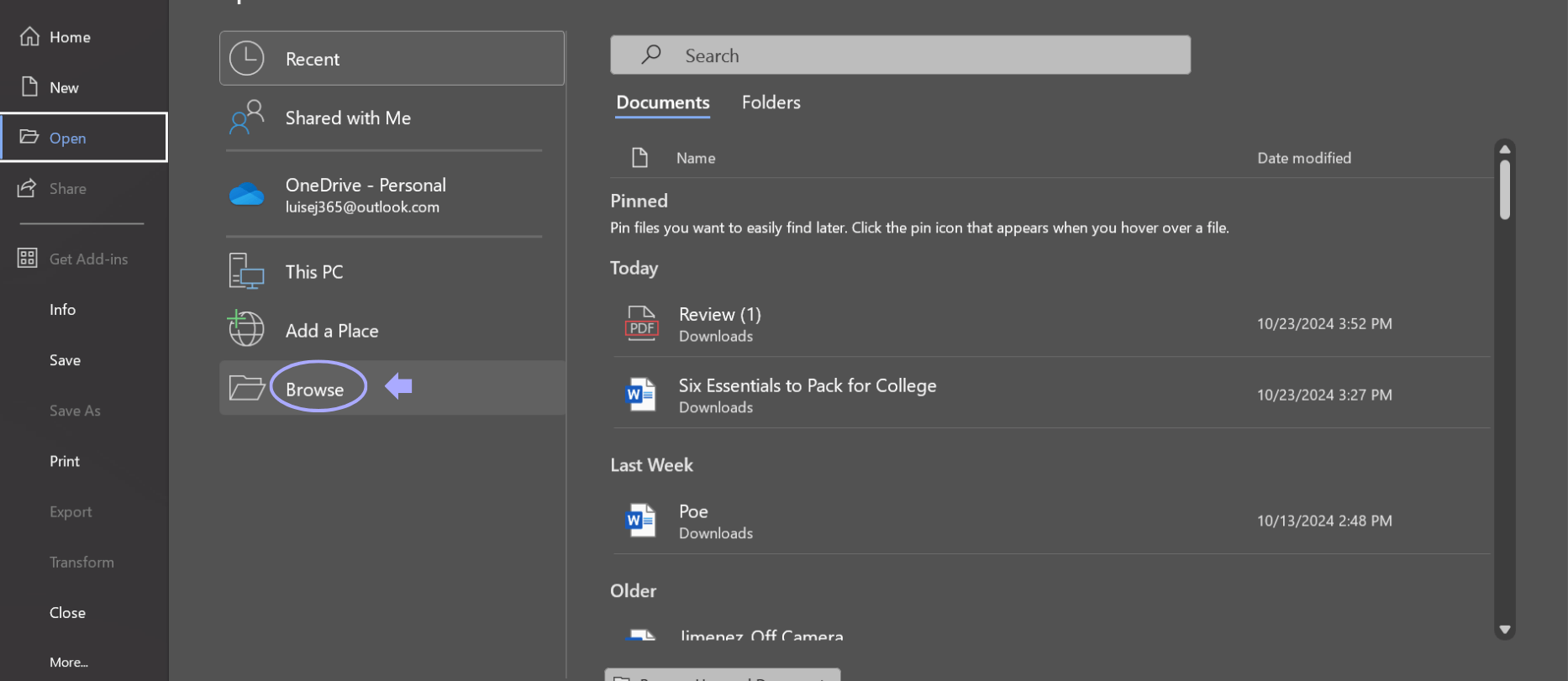Click the OneDrive cloud icon
This screenshot has height=681, width=1568.
coord(247,195)
